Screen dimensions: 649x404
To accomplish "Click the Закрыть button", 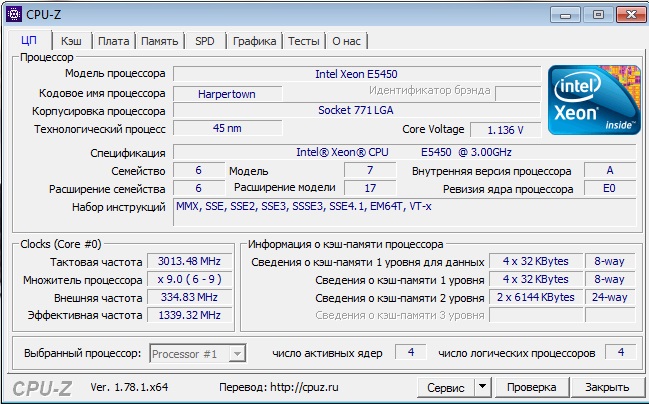I will pos(607,387).
